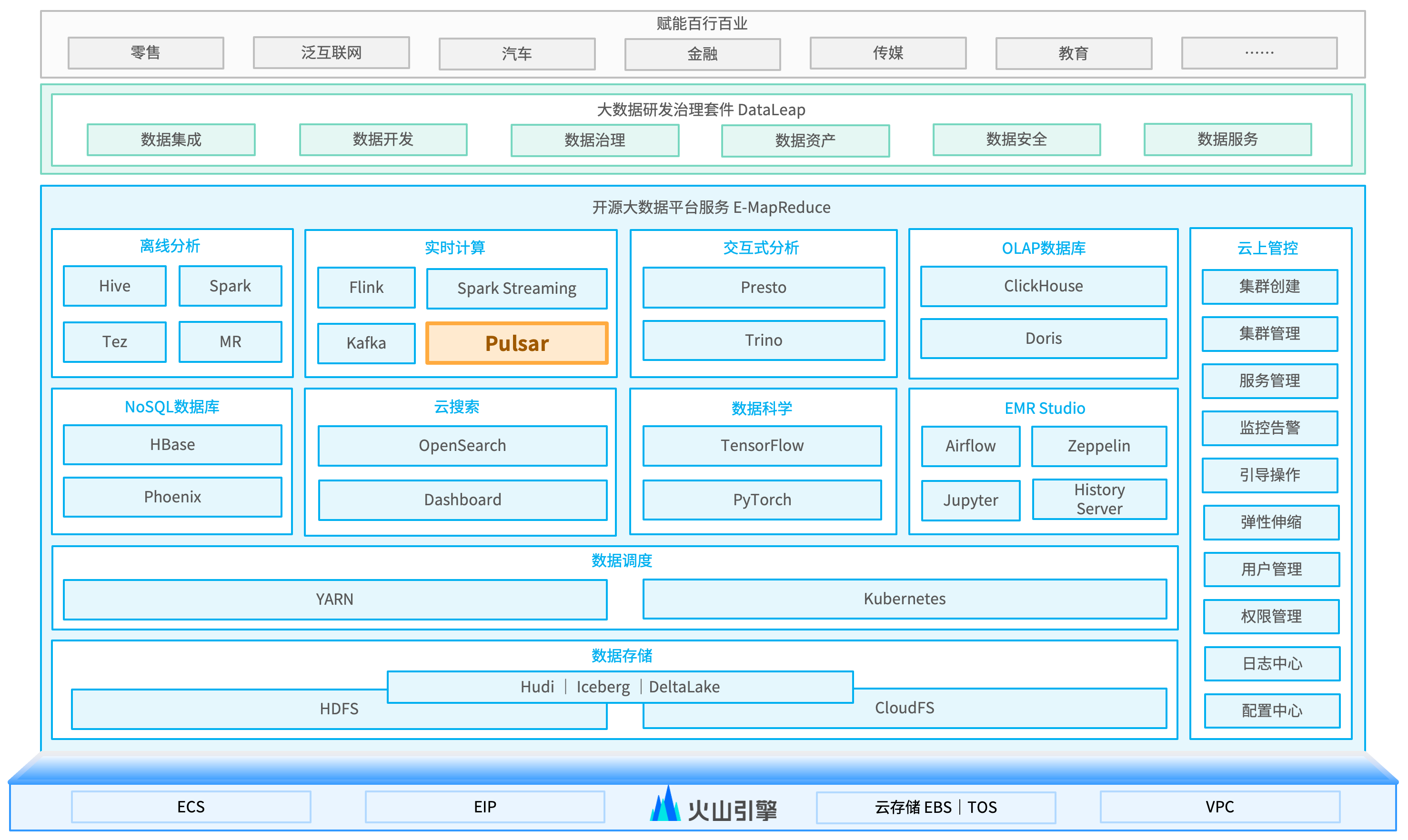Screen dimensions: 1408x840
Task: Select the Kafka box
Action: (366, 343)
